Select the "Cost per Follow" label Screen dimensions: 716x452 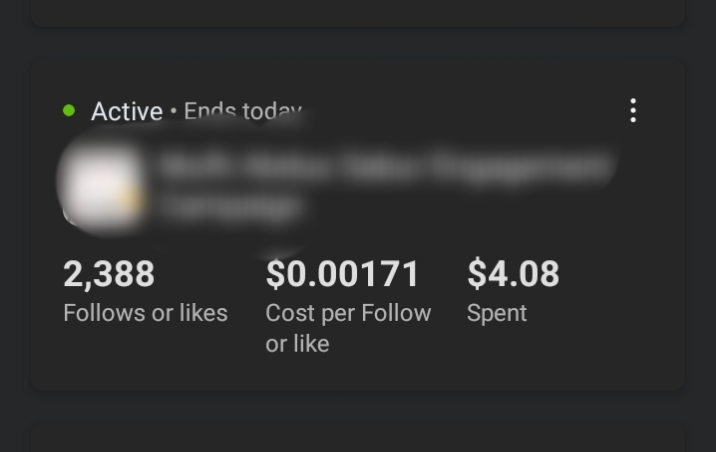tap(348, 313)
